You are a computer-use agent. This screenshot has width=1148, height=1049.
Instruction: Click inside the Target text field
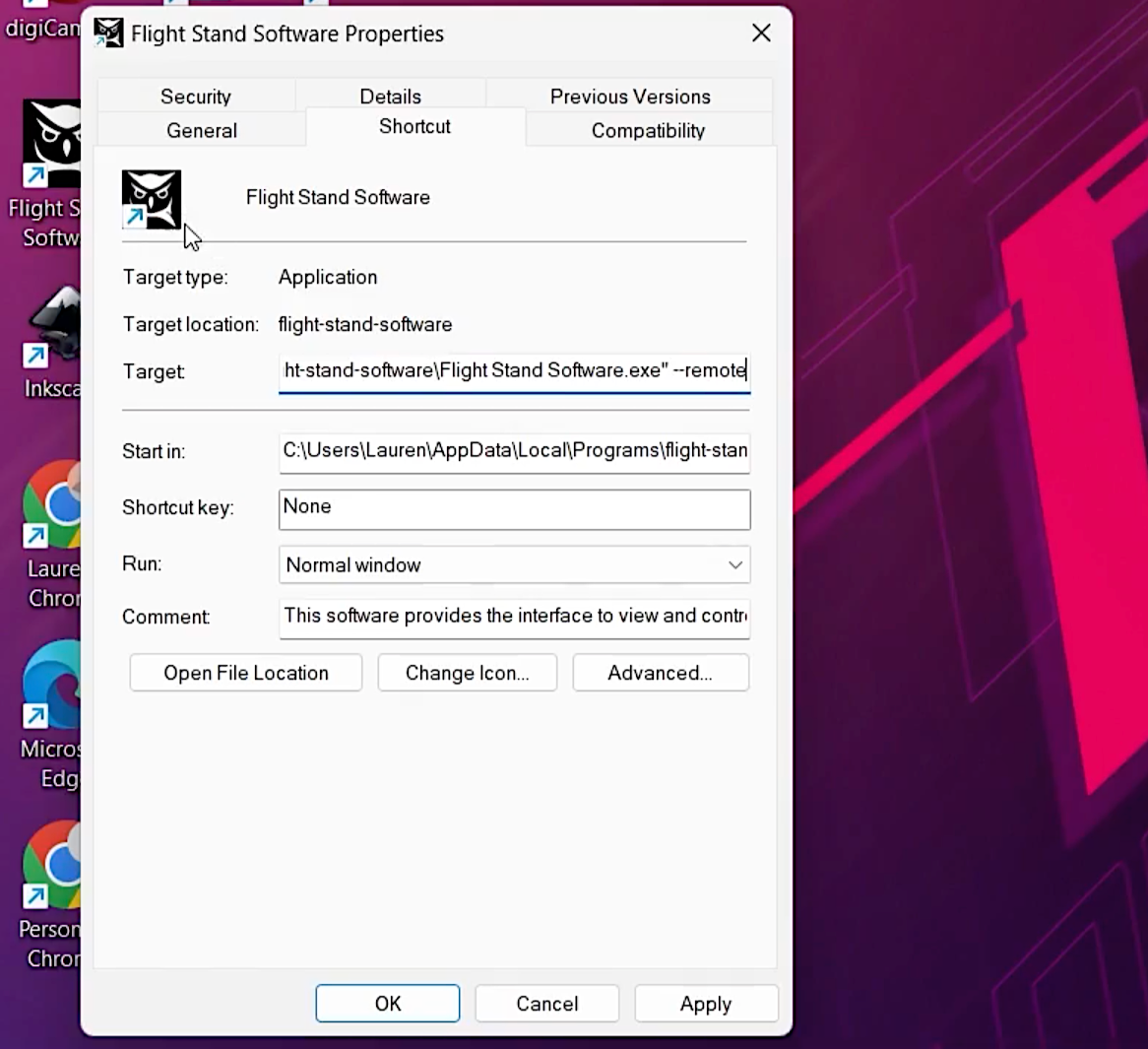point(514,371)
